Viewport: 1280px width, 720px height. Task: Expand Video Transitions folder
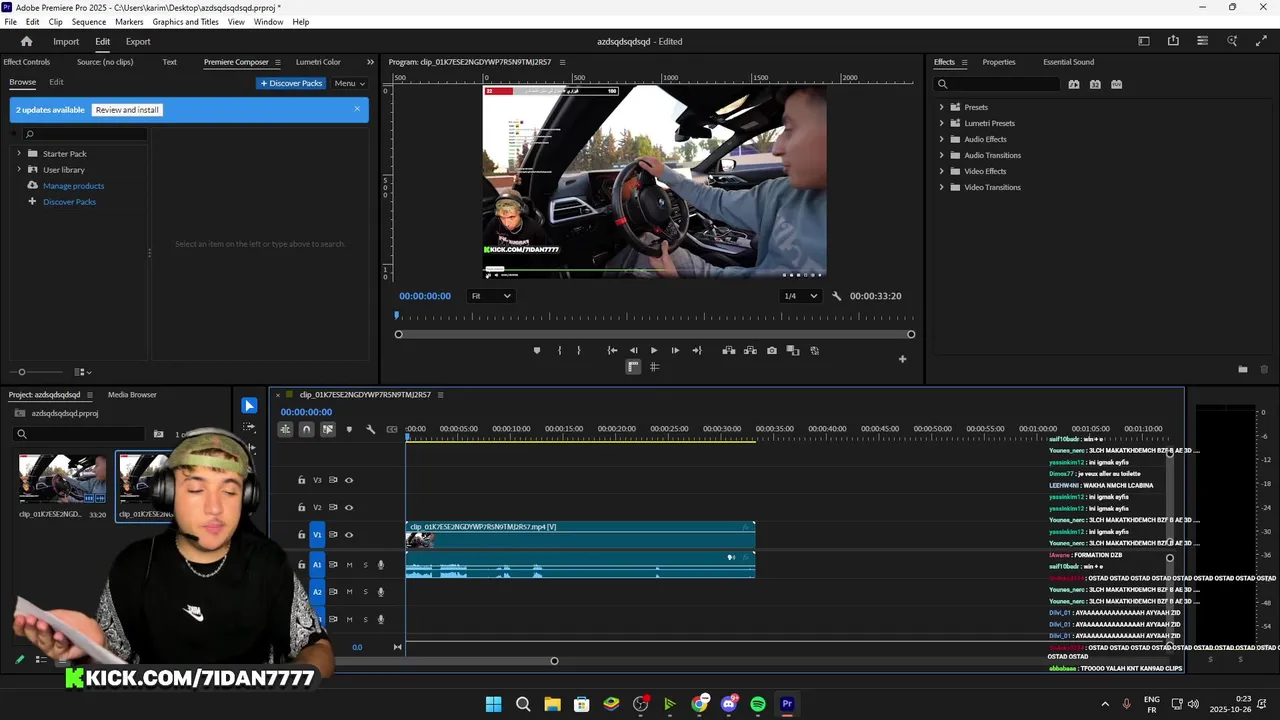[941, 187]
